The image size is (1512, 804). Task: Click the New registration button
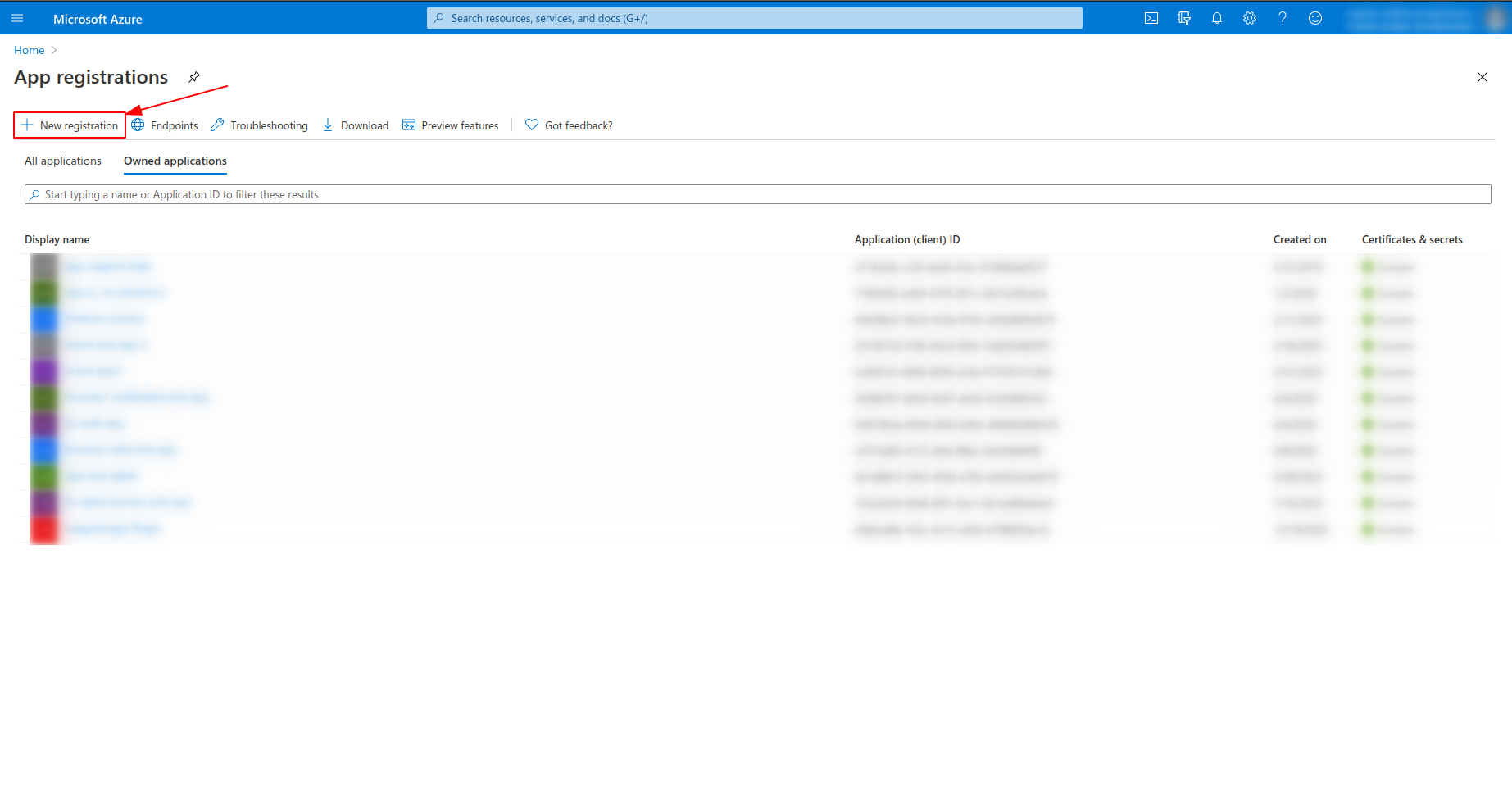tap(70, 125)
